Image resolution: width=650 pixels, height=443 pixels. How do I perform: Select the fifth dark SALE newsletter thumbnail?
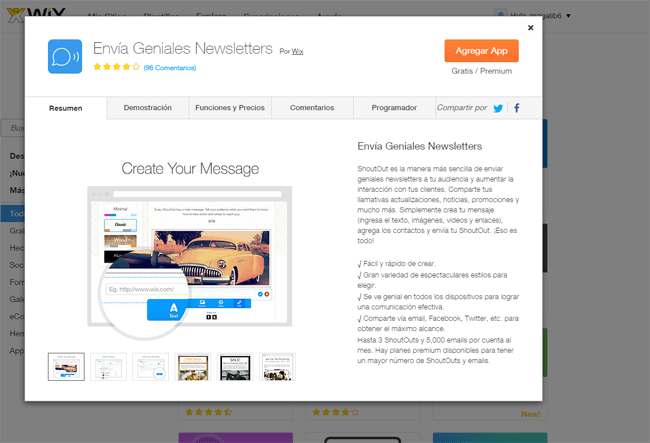pos(235,367)
